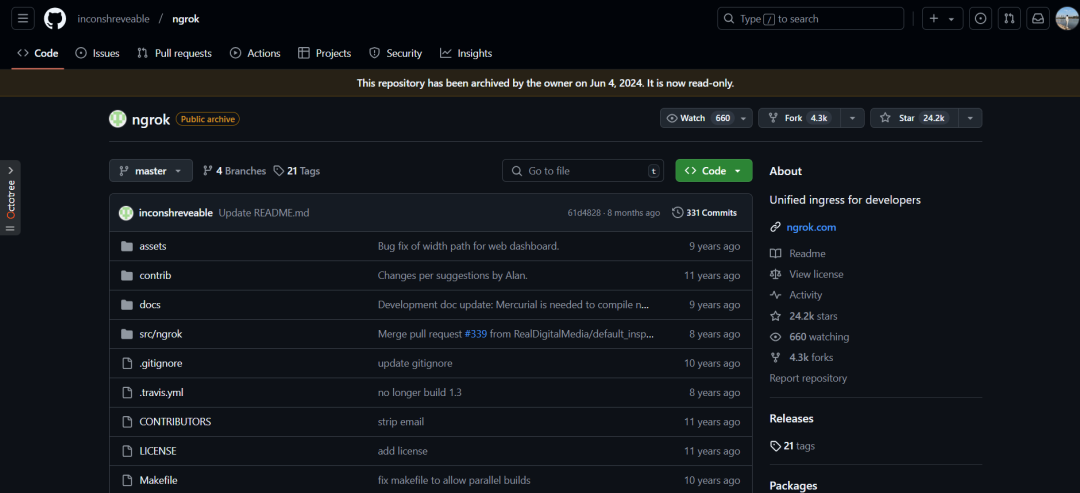Open the 'strip email' commit message
This screenshot has height=493, width=1080.
tap(401, 421)
